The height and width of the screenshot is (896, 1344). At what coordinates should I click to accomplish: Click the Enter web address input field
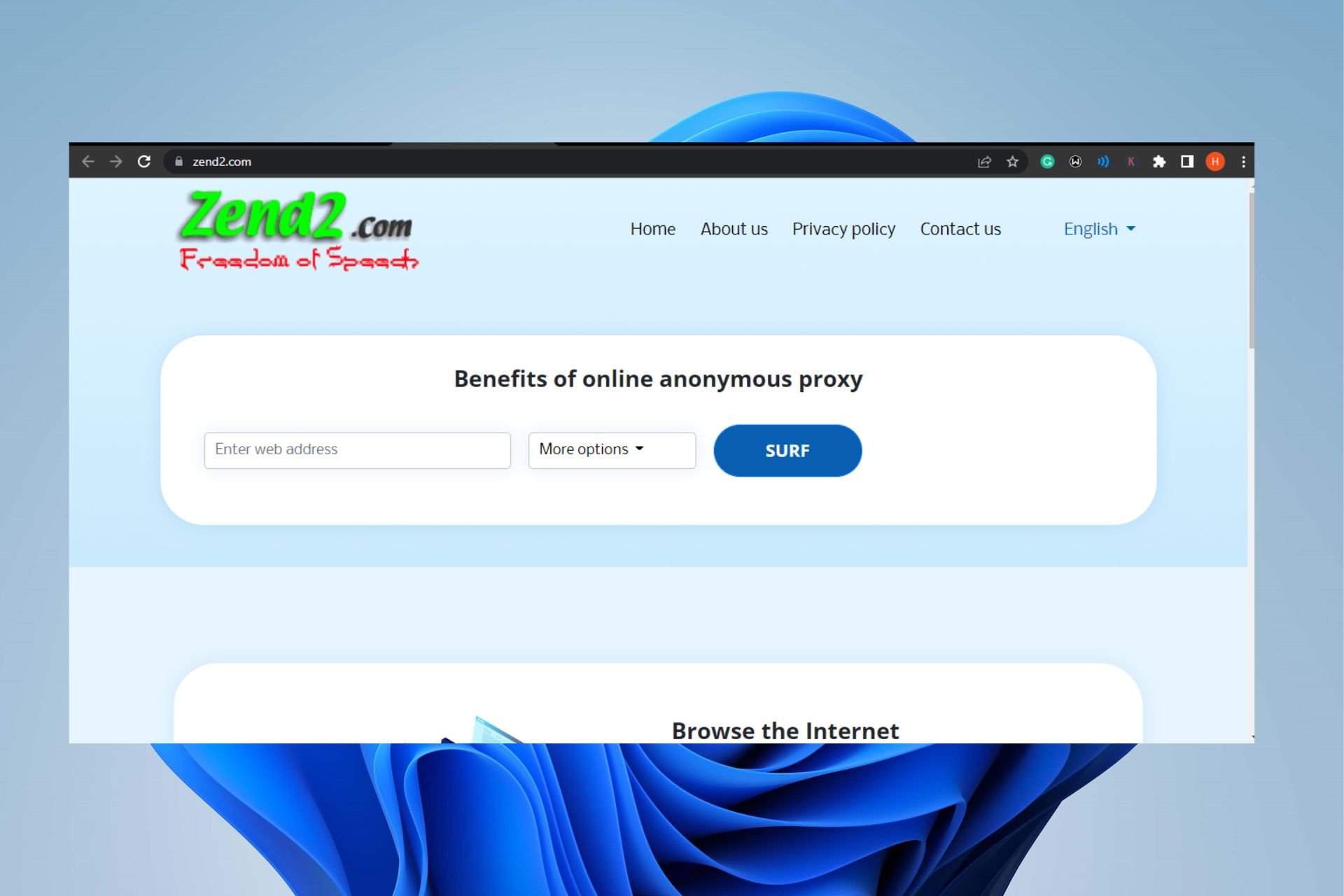(x=357, y=449)
